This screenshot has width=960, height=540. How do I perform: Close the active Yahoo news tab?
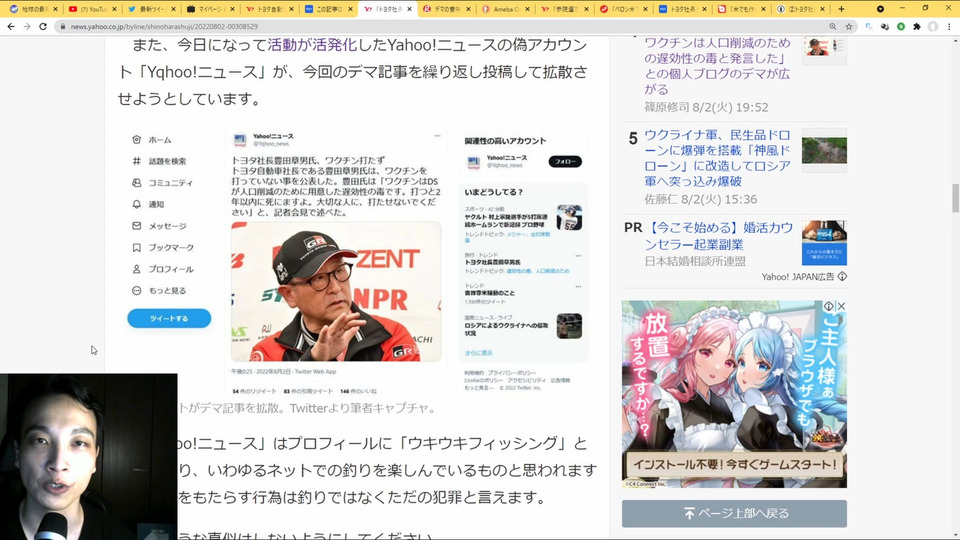click(x=409, y=9)
